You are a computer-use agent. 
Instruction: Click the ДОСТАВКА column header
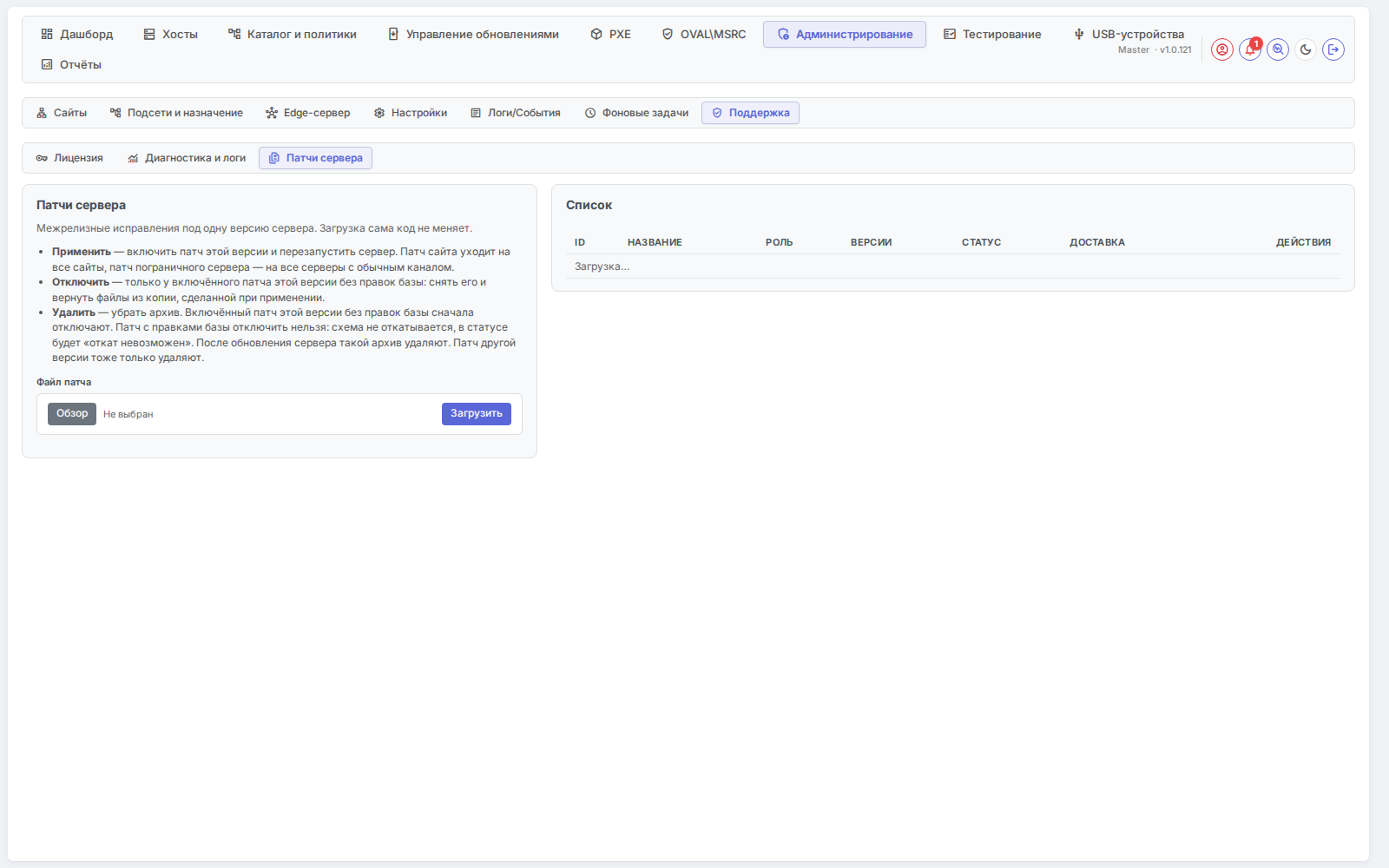1097,242
